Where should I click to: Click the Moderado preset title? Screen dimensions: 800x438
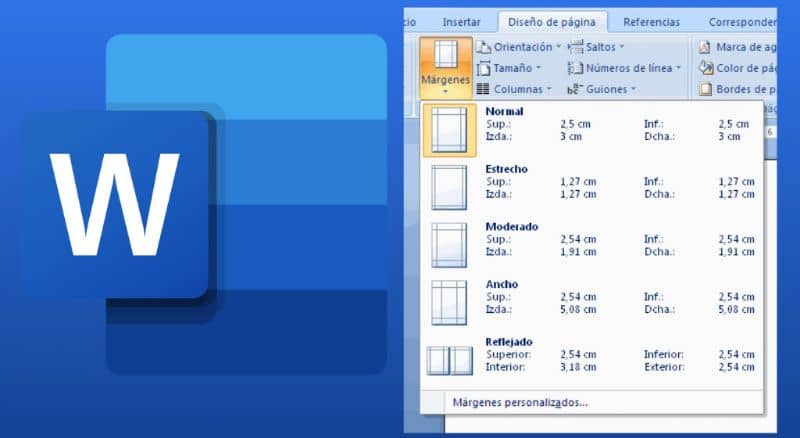coord(512,227)
